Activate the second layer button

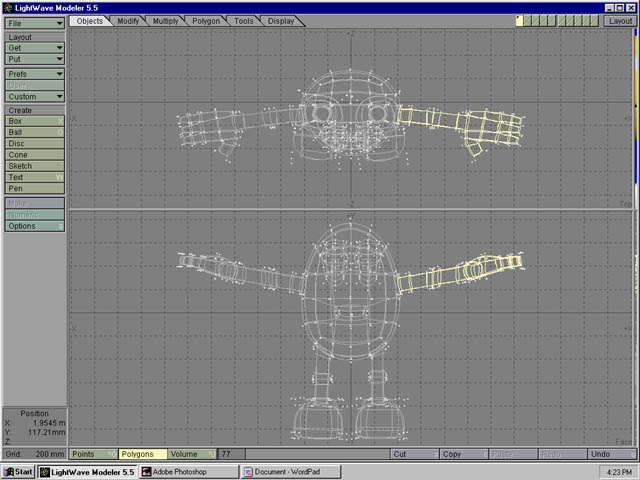(x=527, y=21)
